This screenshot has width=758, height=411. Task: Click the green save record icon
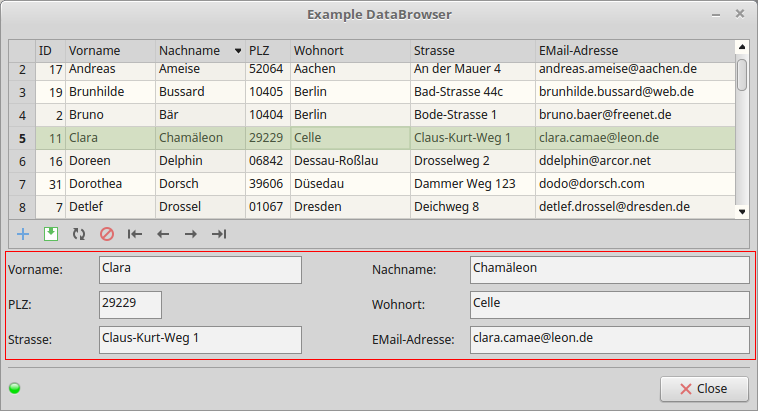tap(51, 234)
